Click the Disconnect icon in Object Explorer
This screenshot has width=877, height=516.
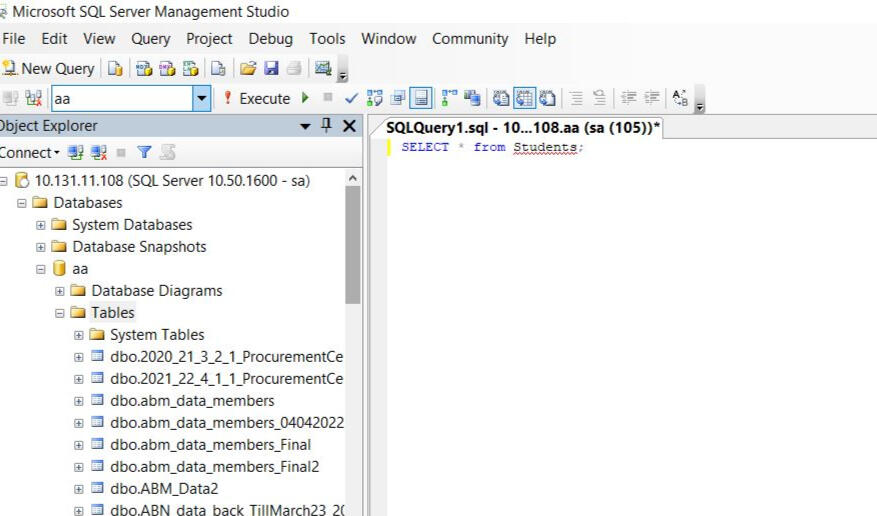pos(99,153)
